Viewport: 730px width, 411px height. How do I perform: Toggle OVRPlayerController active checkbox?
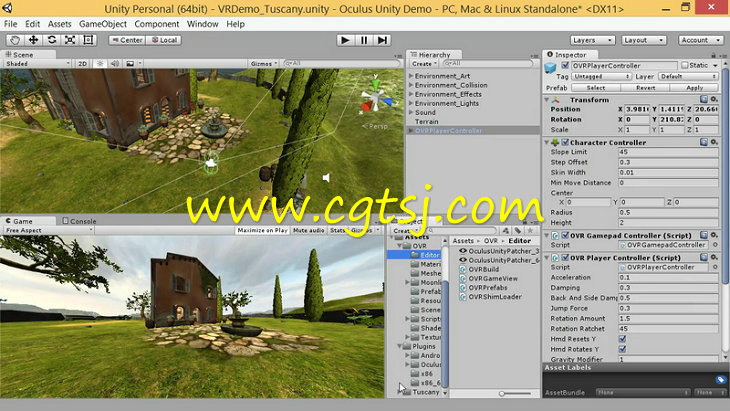565,66
